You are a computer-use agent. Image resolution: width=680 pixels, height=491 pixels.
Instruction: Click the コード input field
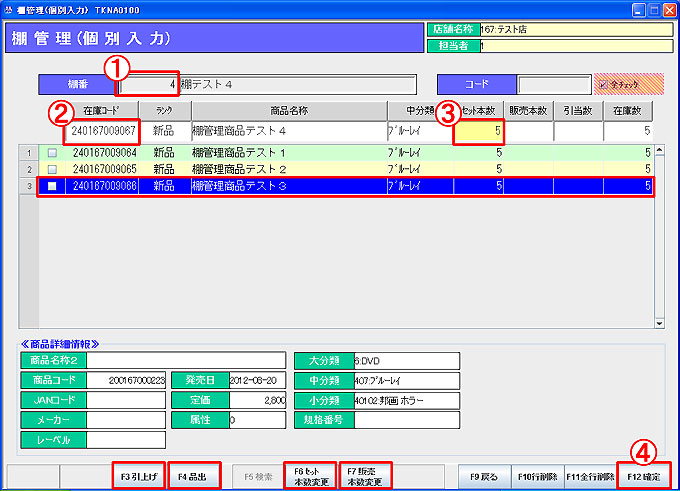tap(547, 85)
